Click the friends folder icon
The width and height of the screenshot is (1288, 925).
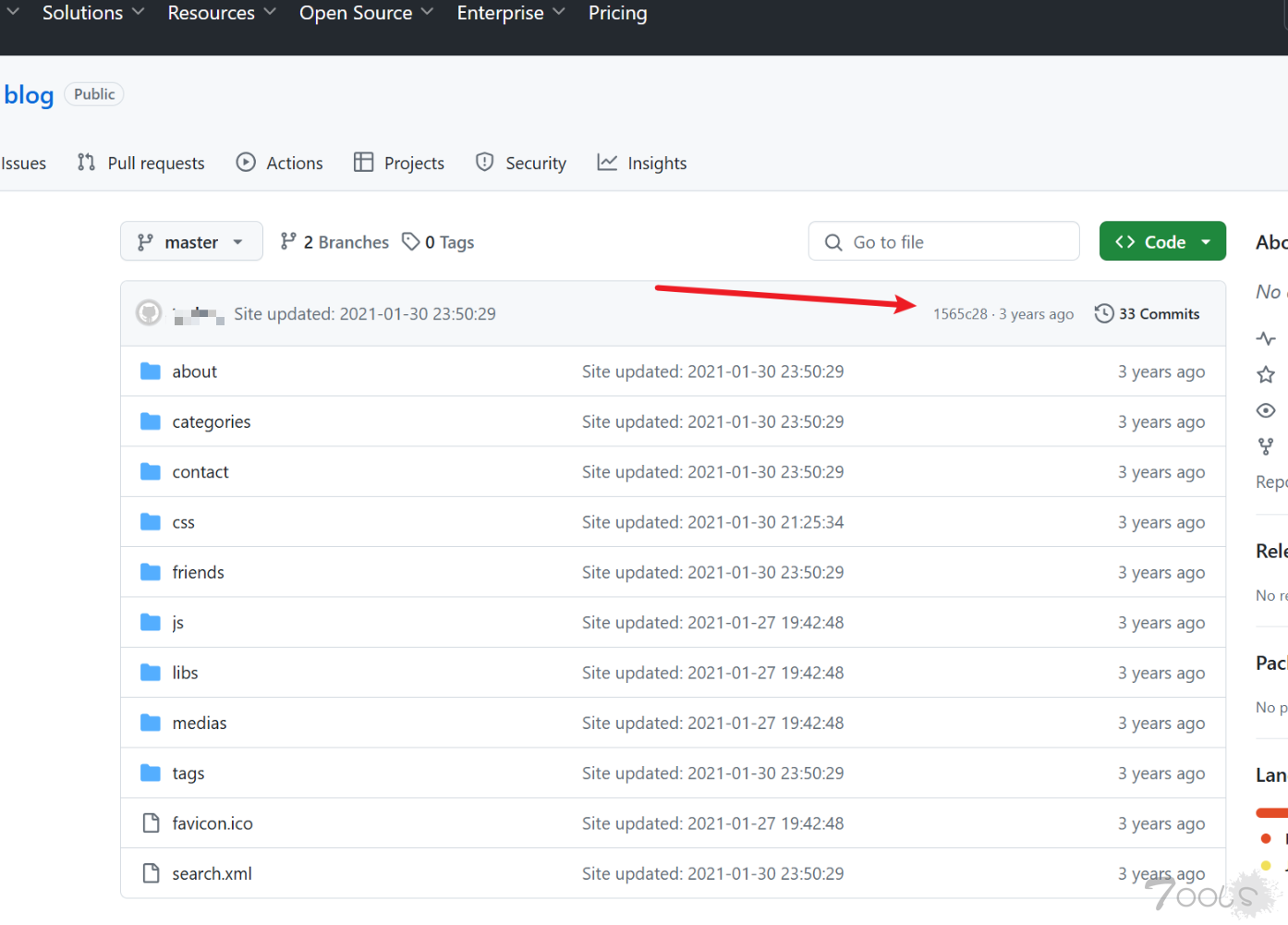pyautogui.click(x=151, y=572)
